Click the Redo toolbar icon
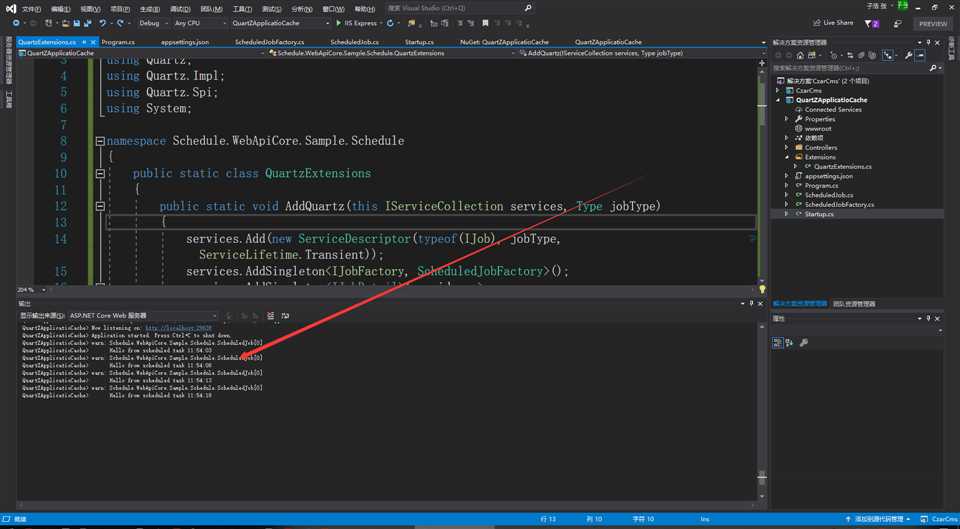The image size is (960, 529). (x=120, y=23)
